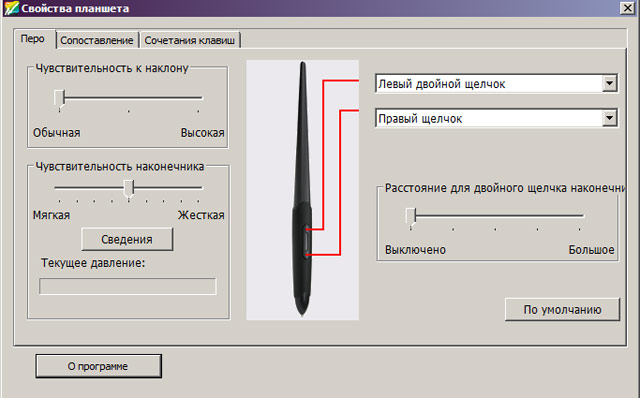Click the lower pen side button
This screenshot has width=640, height=398.
307,251
